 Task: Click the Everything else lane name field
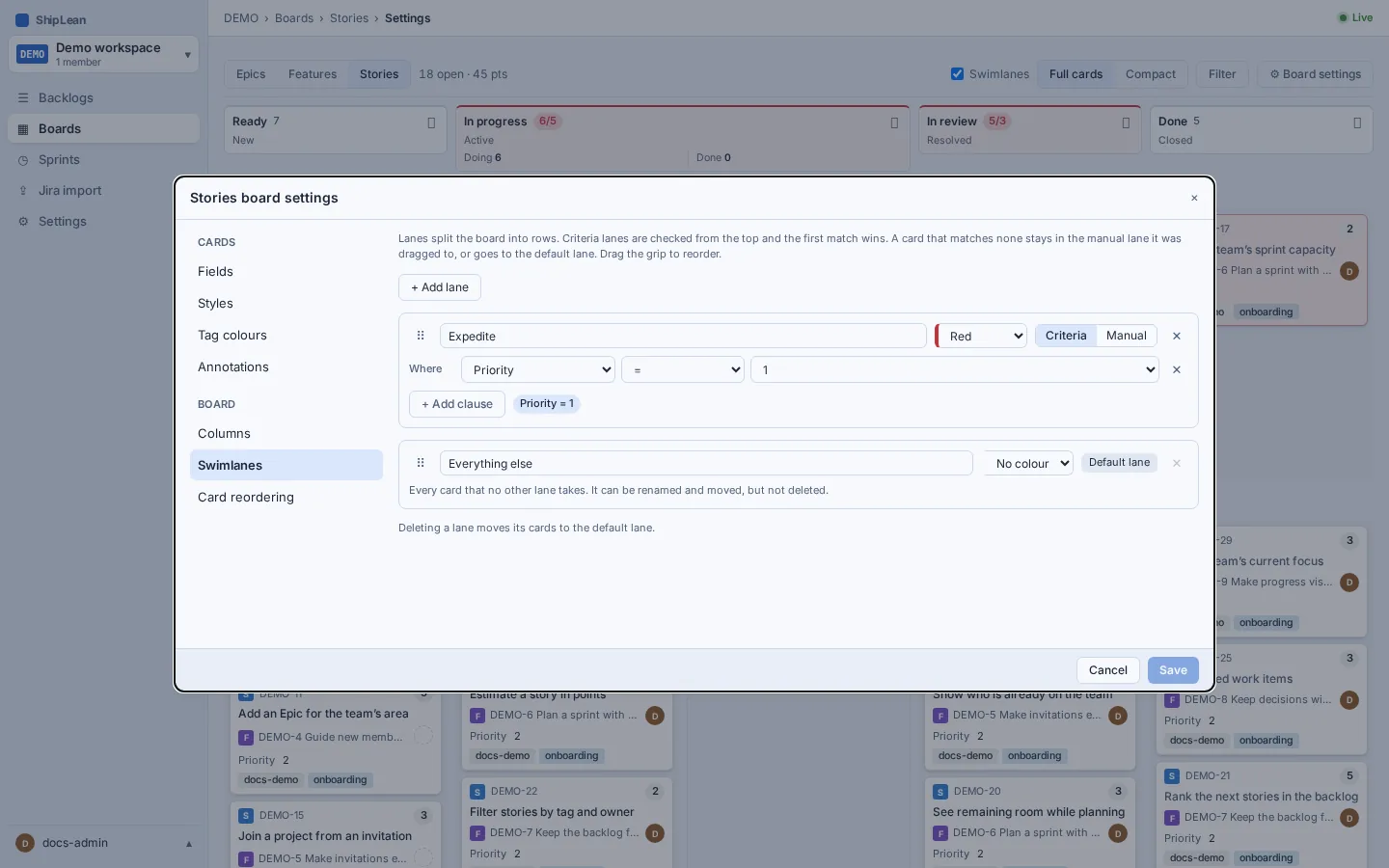tap(706, 463)
